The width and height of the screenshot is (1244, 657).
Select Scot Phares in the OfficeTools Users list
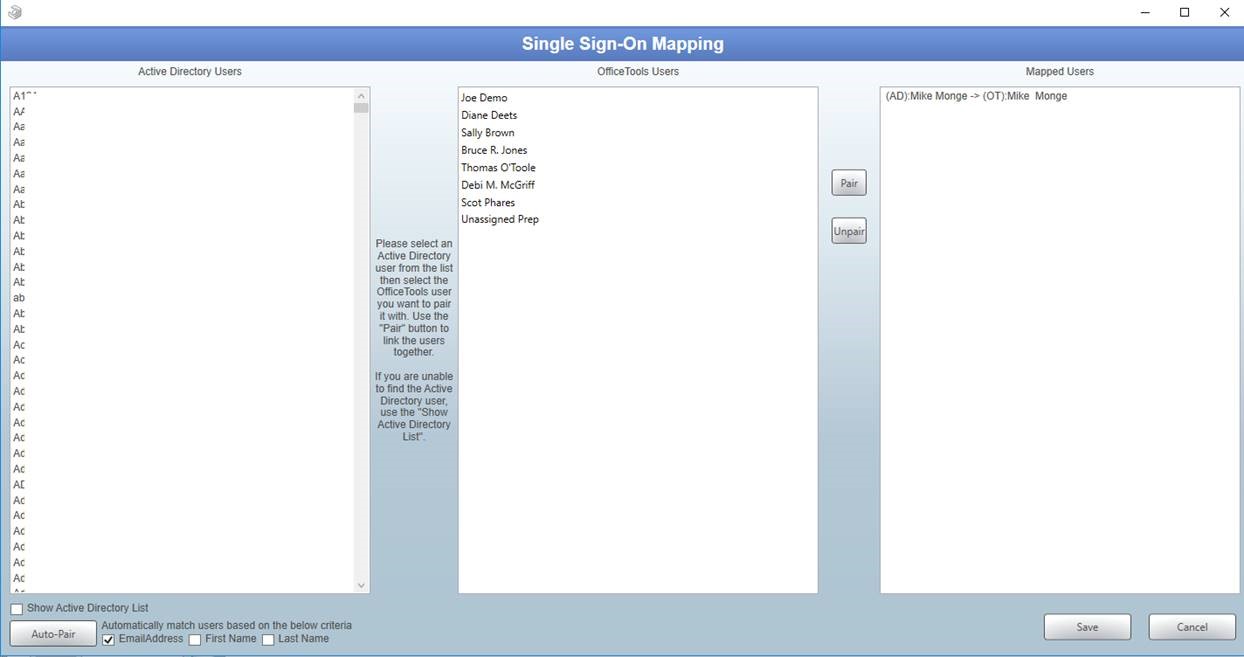pyautogui.click(x=488, y=203)
